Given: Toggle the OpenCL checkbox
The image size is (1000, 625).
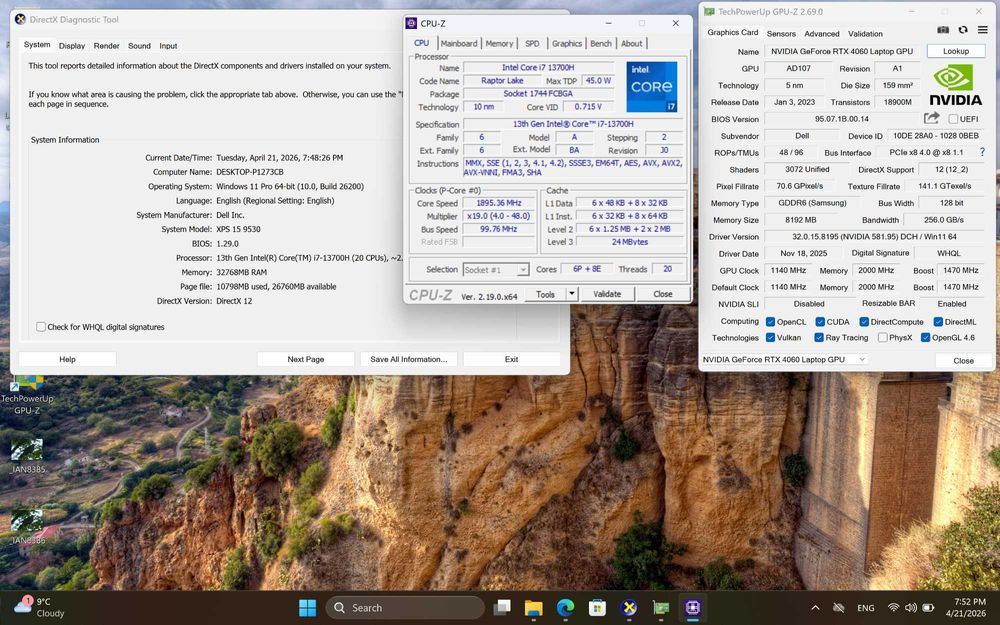Looking at the screenshot, I should (770, 321).
